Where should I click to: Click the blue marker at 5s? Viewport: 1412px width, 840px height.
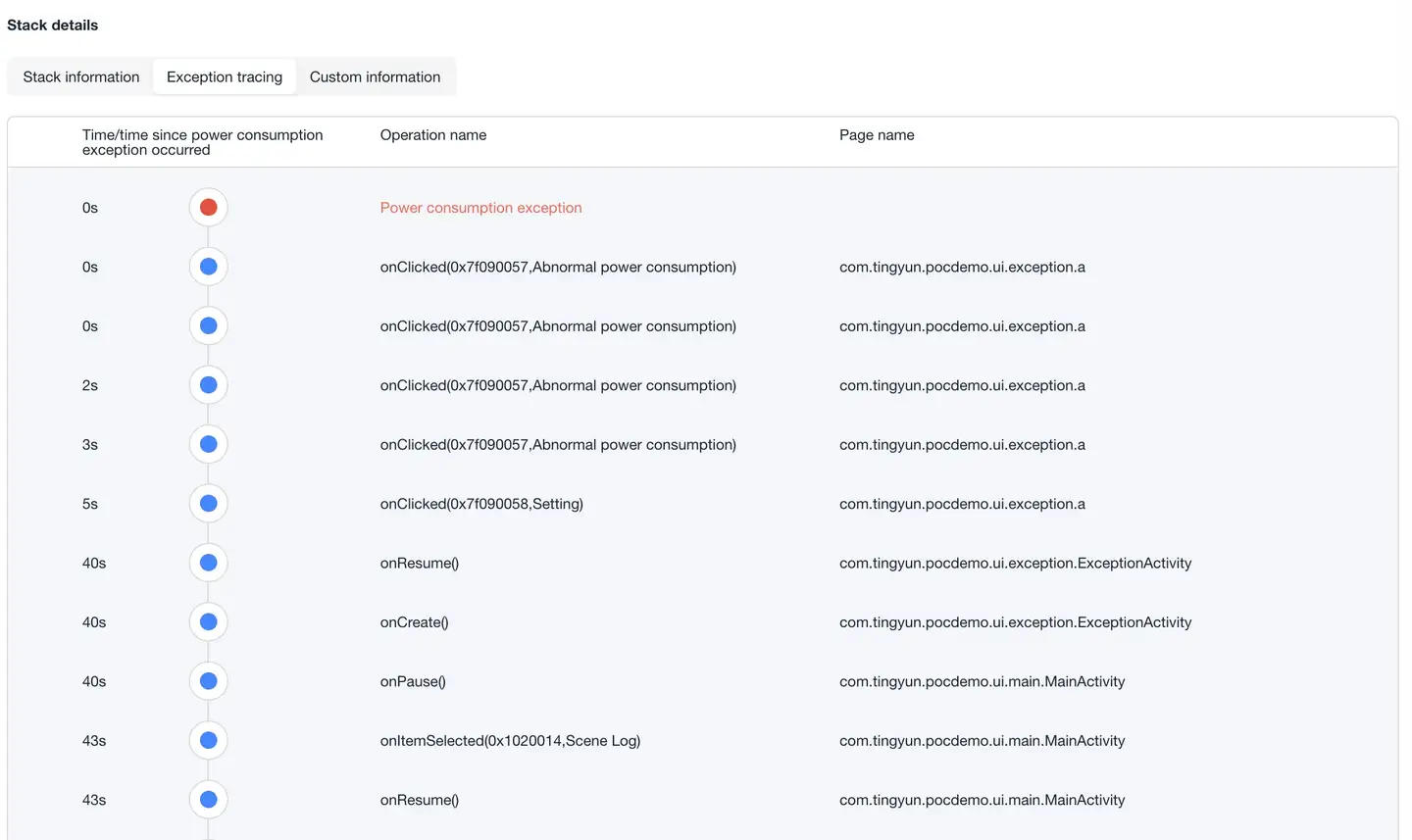[208, 504]
